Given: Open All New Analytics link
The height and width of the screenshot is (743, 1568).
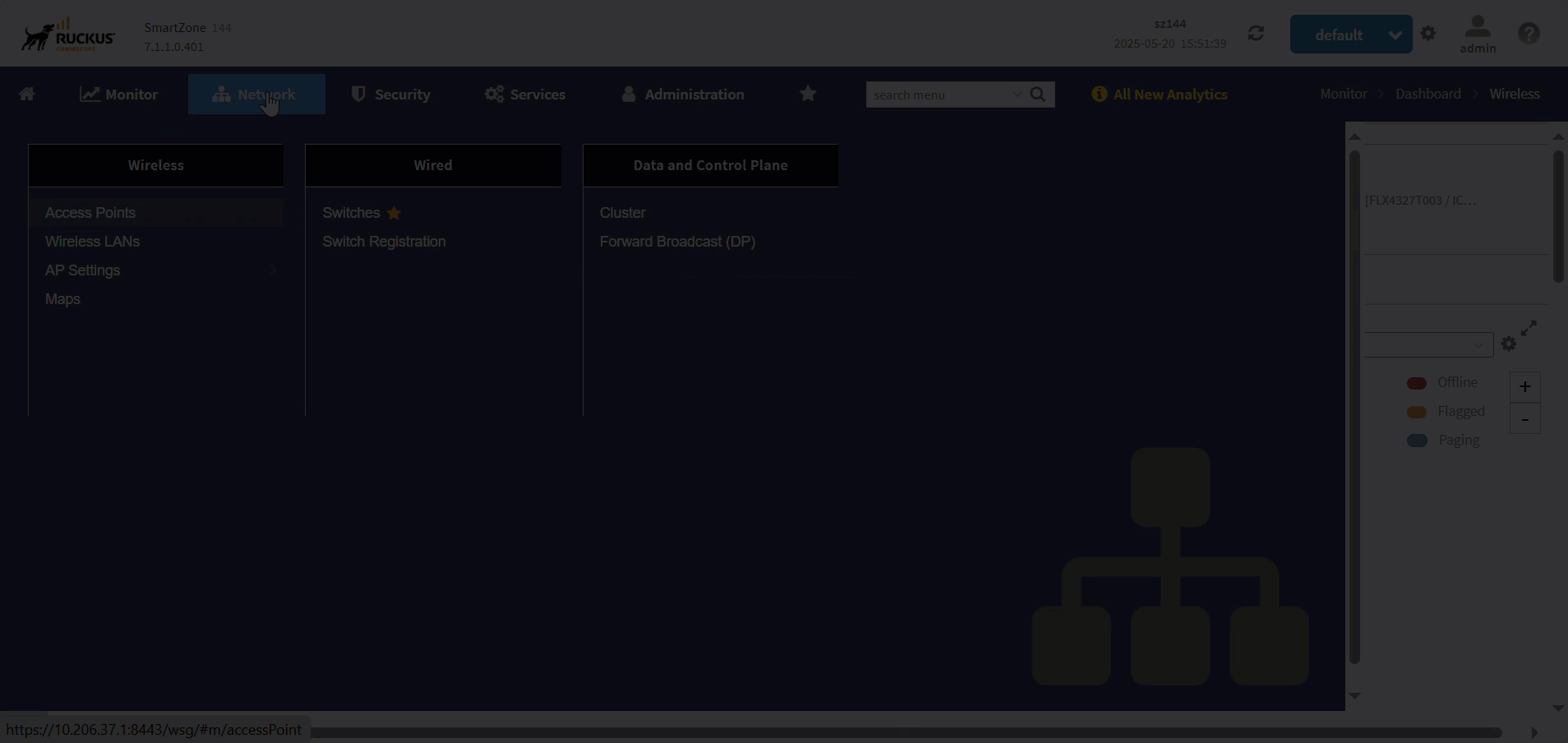Looking at the screenshot, I should point(1170,95).
